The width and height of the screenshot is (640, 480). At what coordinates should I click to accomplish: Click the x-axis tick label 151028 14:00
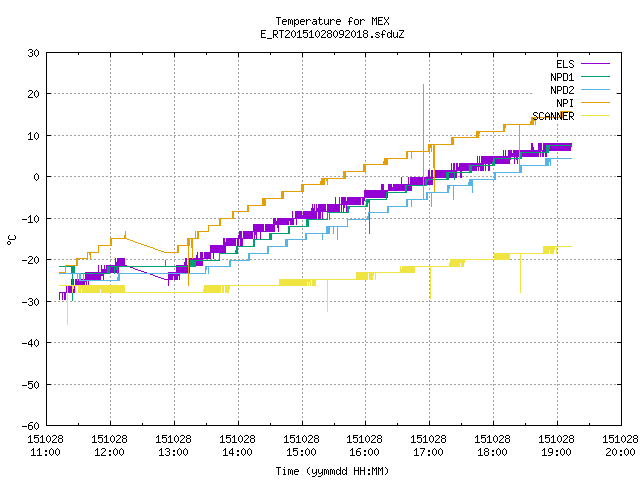click(x=238, y=446)
